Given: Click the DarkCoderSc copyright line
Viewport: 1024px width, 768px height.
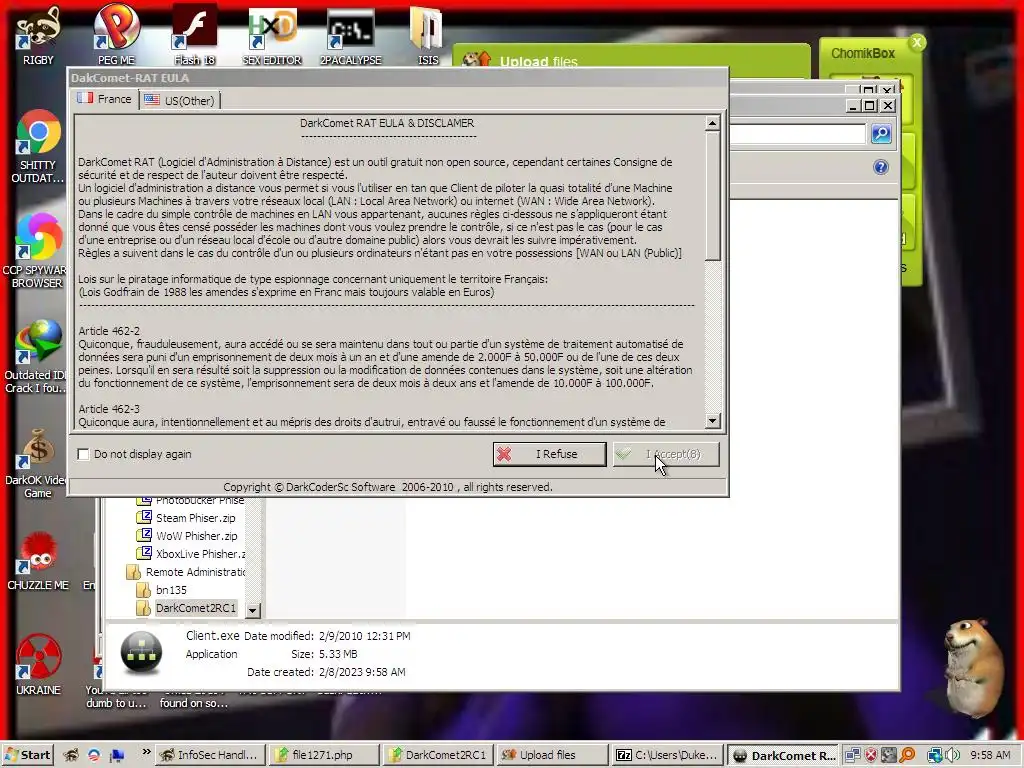Looking at the screenshot, I should [388, 487].
